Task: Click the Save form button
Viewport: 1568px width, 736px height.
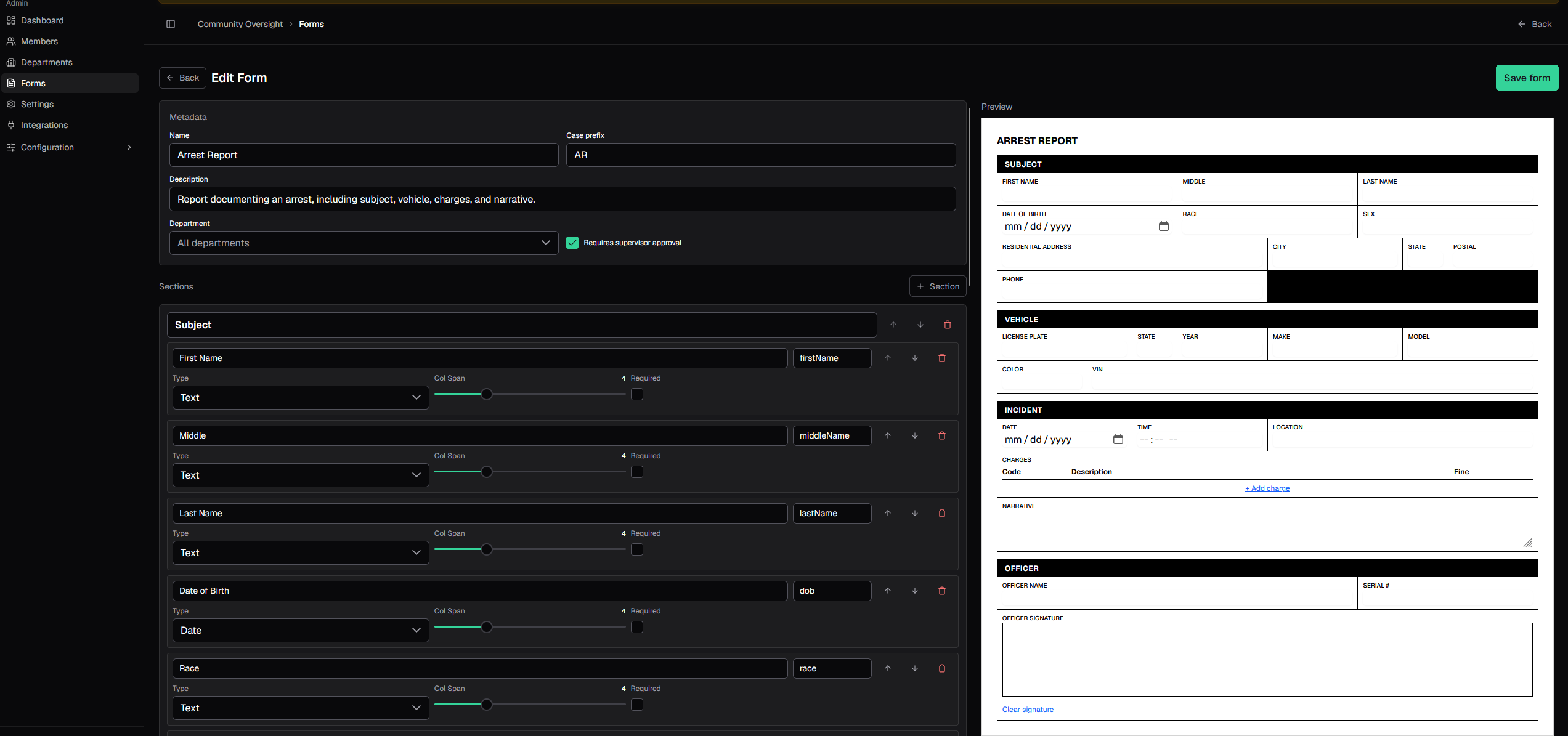Action: [1527, 78]
